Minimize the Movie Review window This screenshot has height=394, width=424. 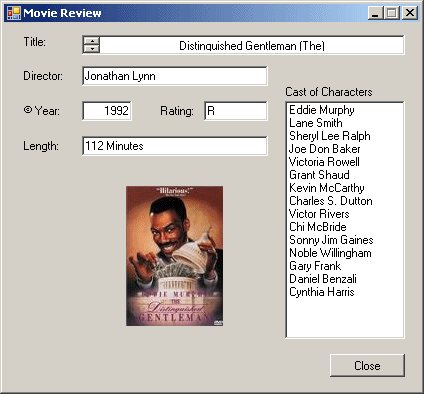(x=376, y=13)
